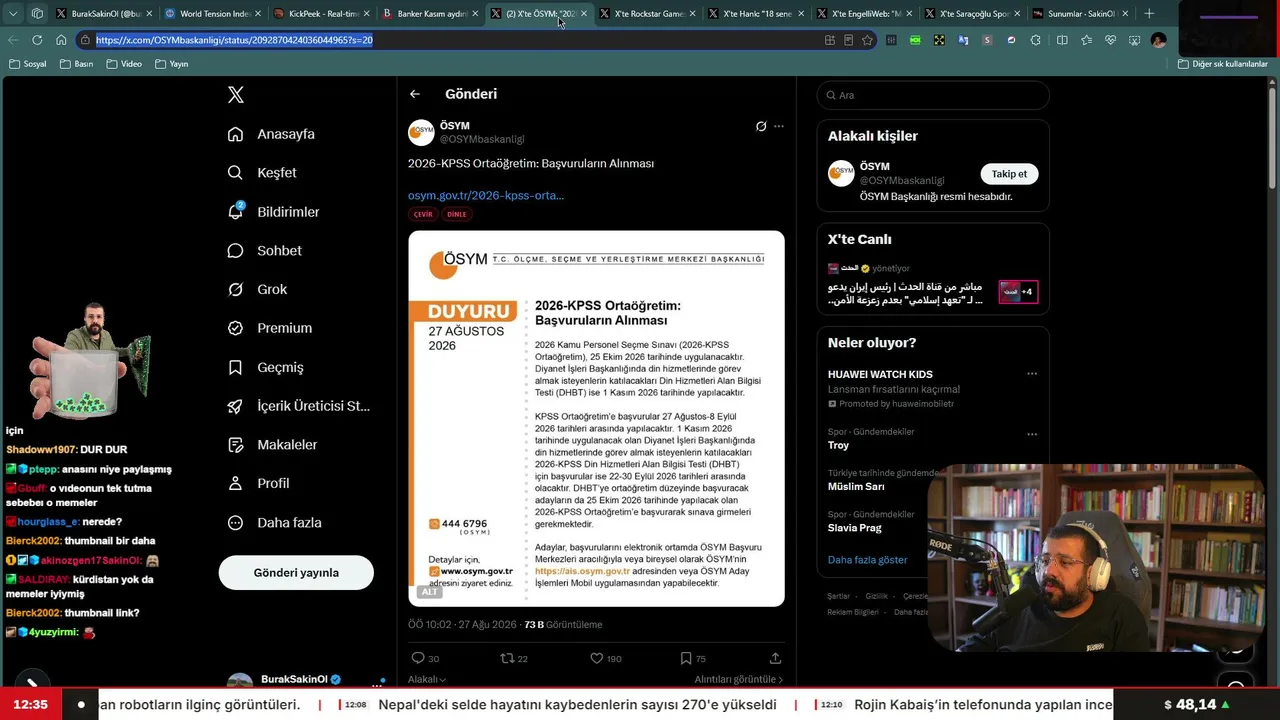Click the share icon under the post
The width and height of the screenshot is (1280, 720).
(775, 658)
